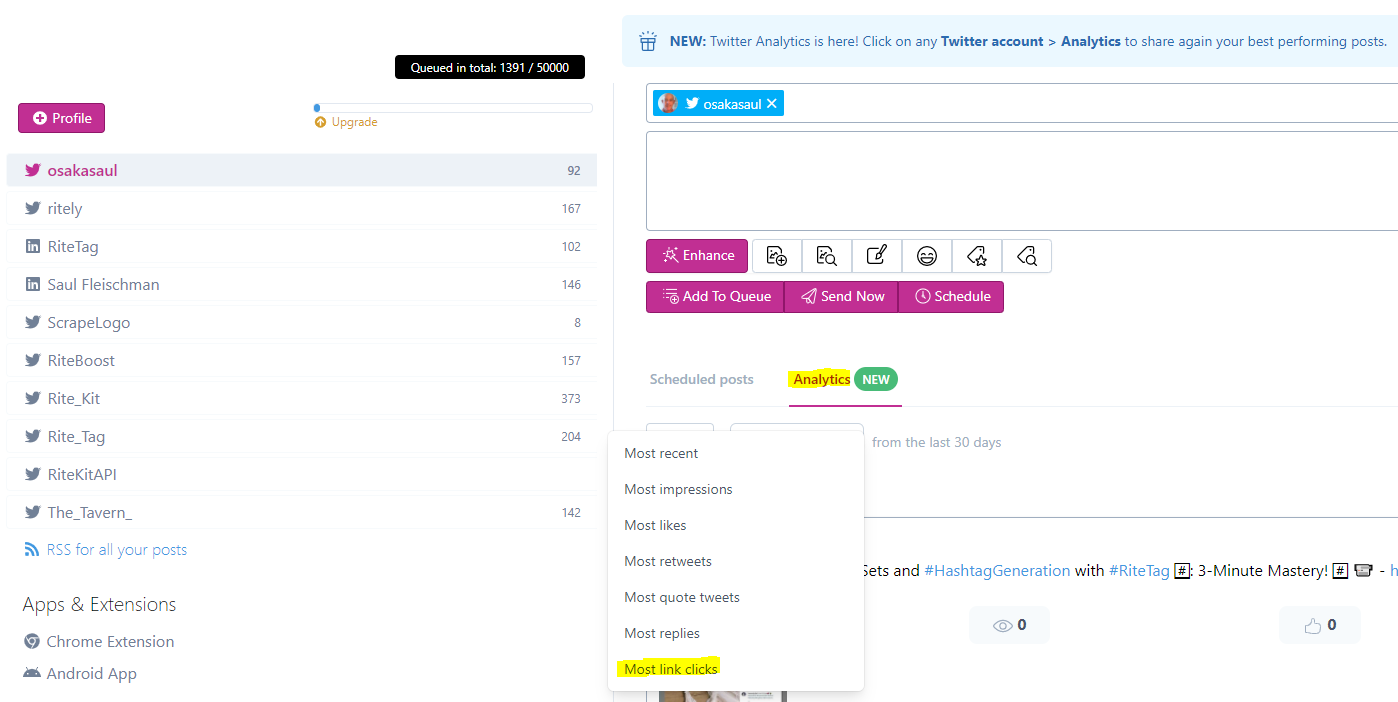Open the emoji picker smiley icon
The height and width of the screenshot is (702, 1398).
[927, 256]
